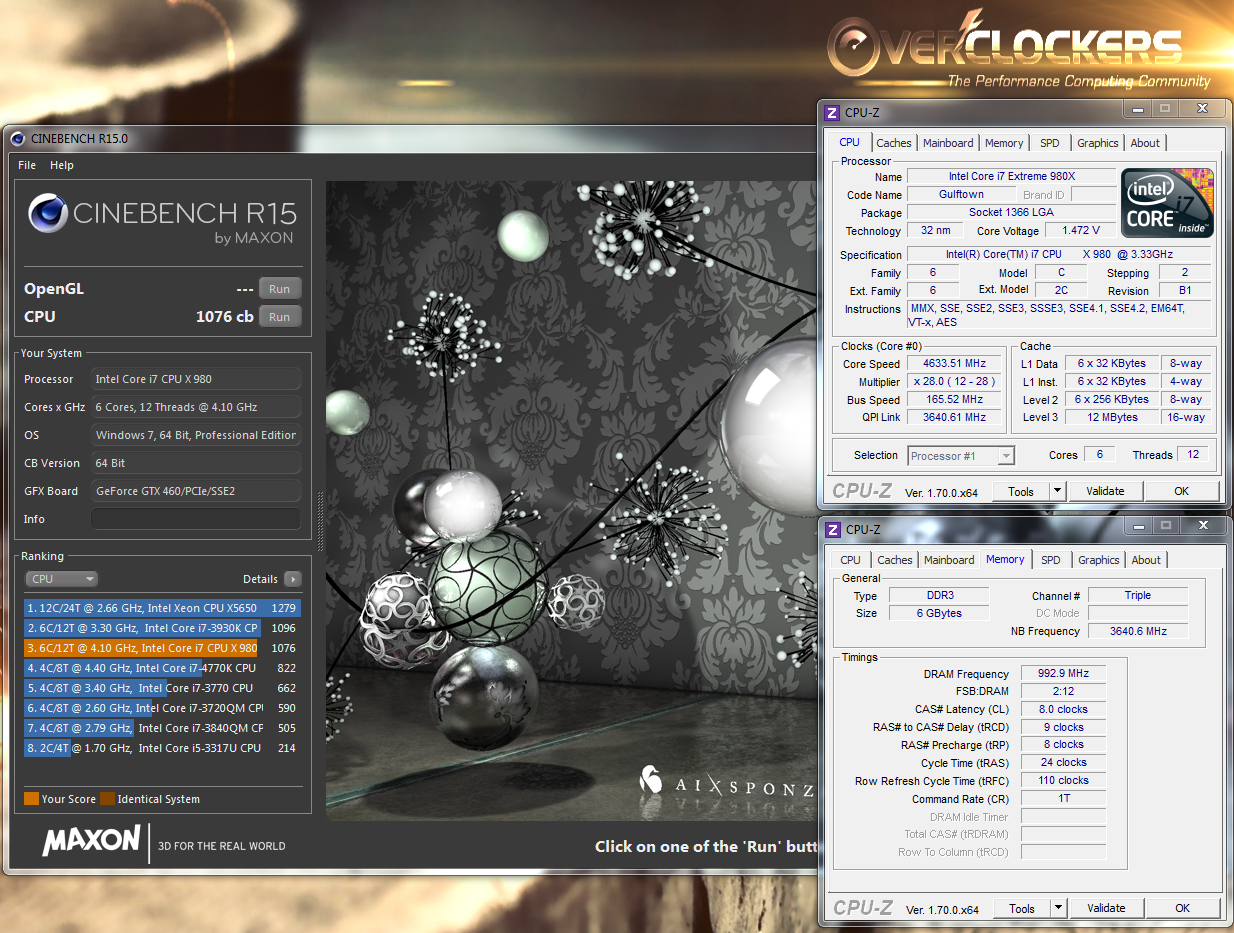This screenshot has height=933, width=1234.
Task: Open the Processor #1 selection dropdown
Action: (961, 456)
